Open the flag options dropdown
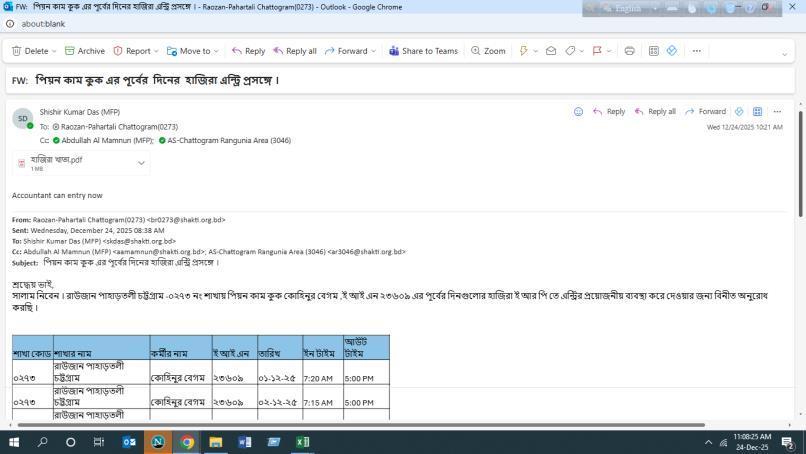The image size is (806, 454). 611,51
